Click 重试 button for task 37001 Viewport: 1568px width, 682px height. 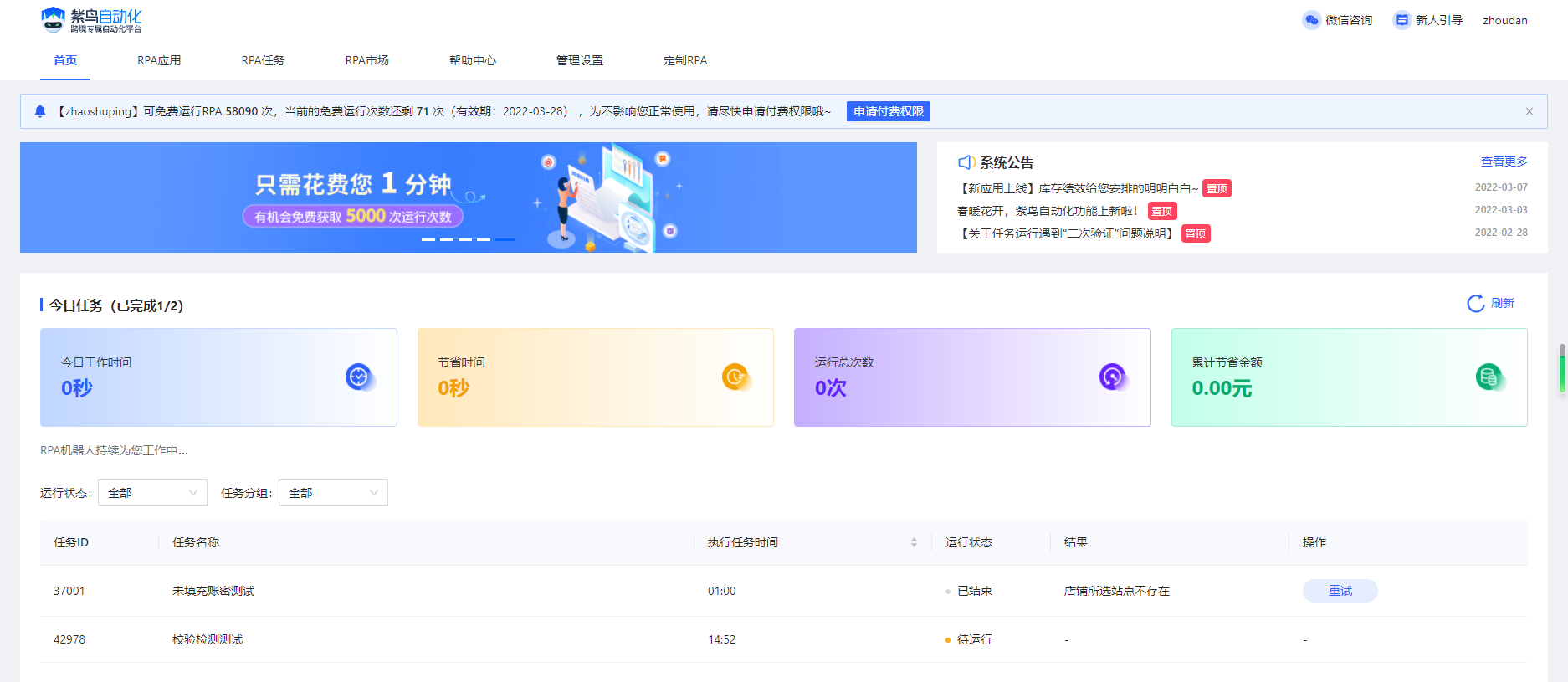pos(1340,591)
